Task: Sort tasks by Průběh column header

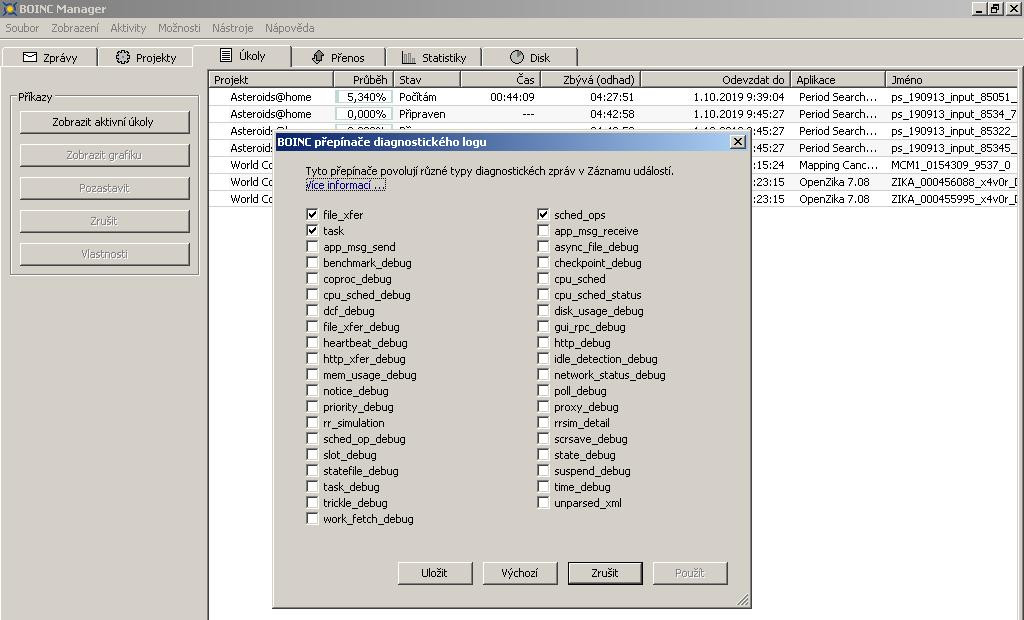Action: pos(363,80)
